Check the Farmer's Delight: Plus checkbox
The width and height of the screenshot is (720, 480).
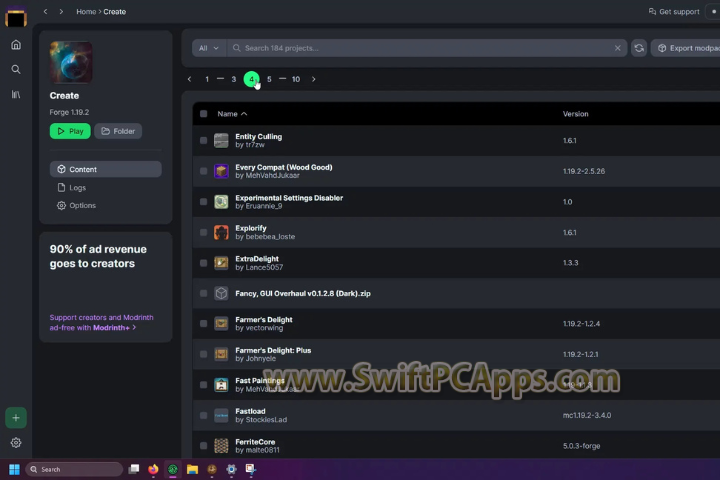203,354
